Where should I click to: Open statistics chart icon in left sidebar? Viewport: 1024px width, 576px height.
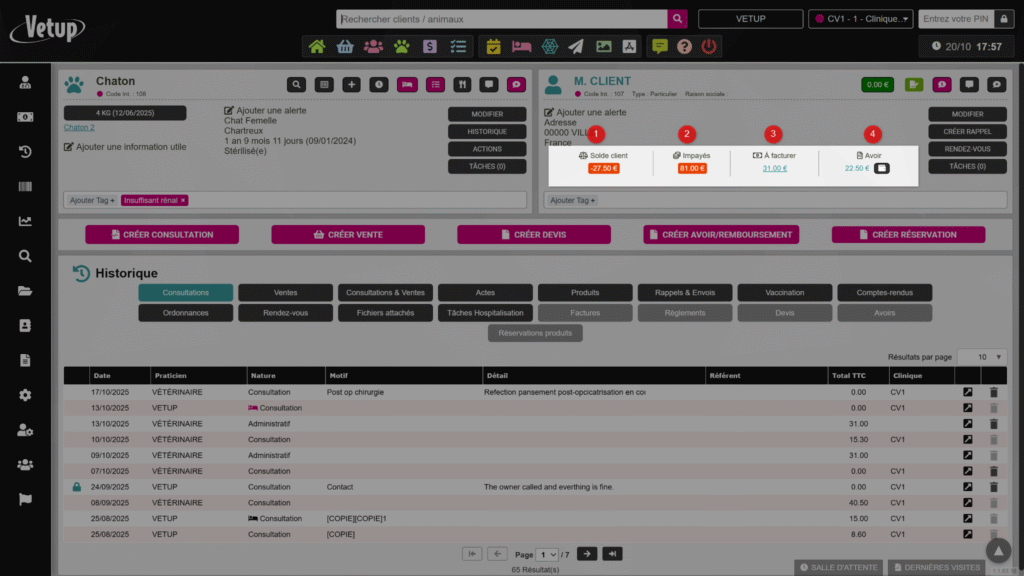pyautogui.click(x=25, y=221)
